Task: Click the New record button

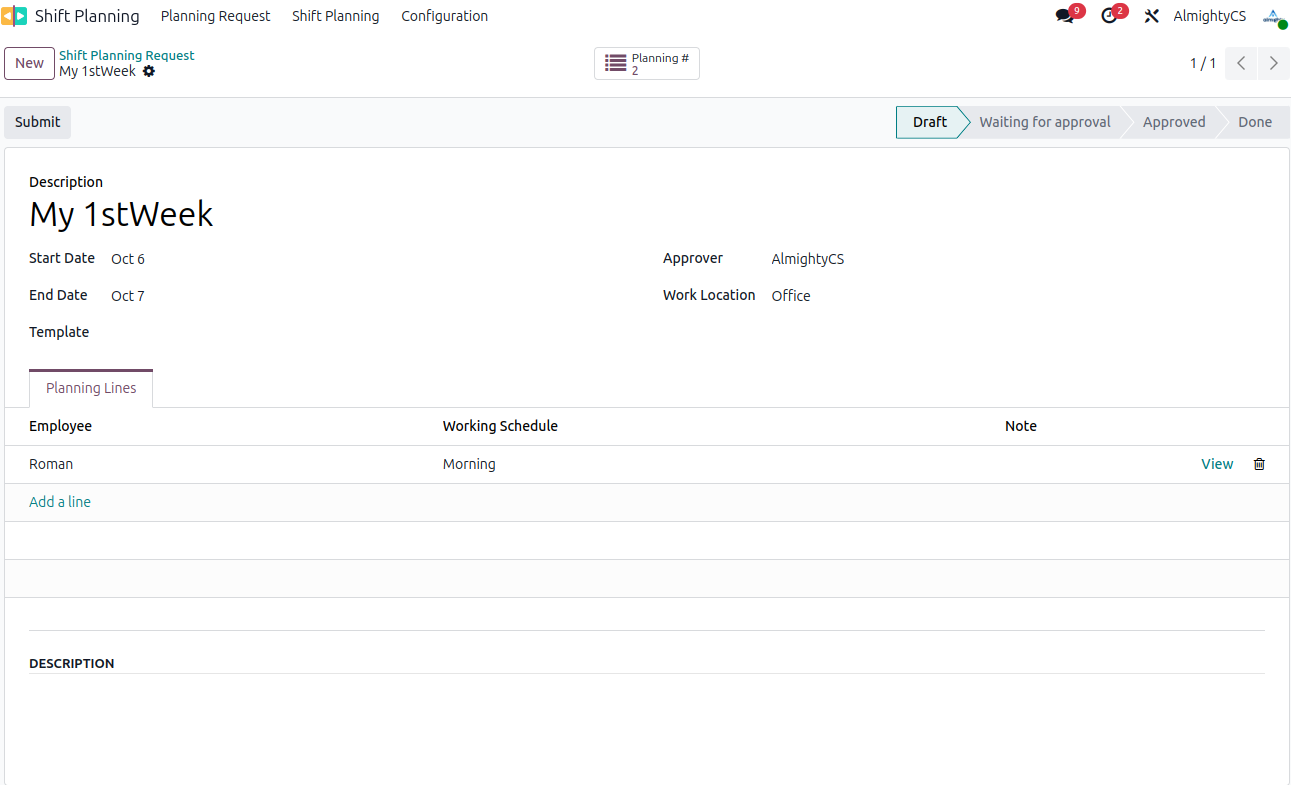Action: 29,63
